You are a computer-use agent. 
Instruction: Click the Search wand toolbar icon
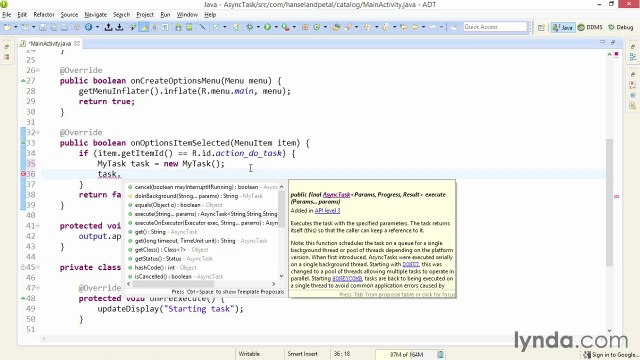tap(348, 27)
